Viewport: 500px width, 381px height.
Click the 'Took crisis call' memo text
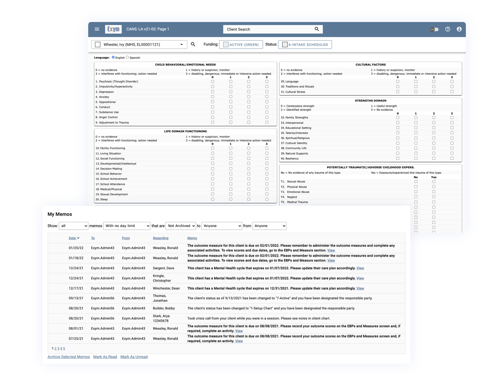click(258, 318)
